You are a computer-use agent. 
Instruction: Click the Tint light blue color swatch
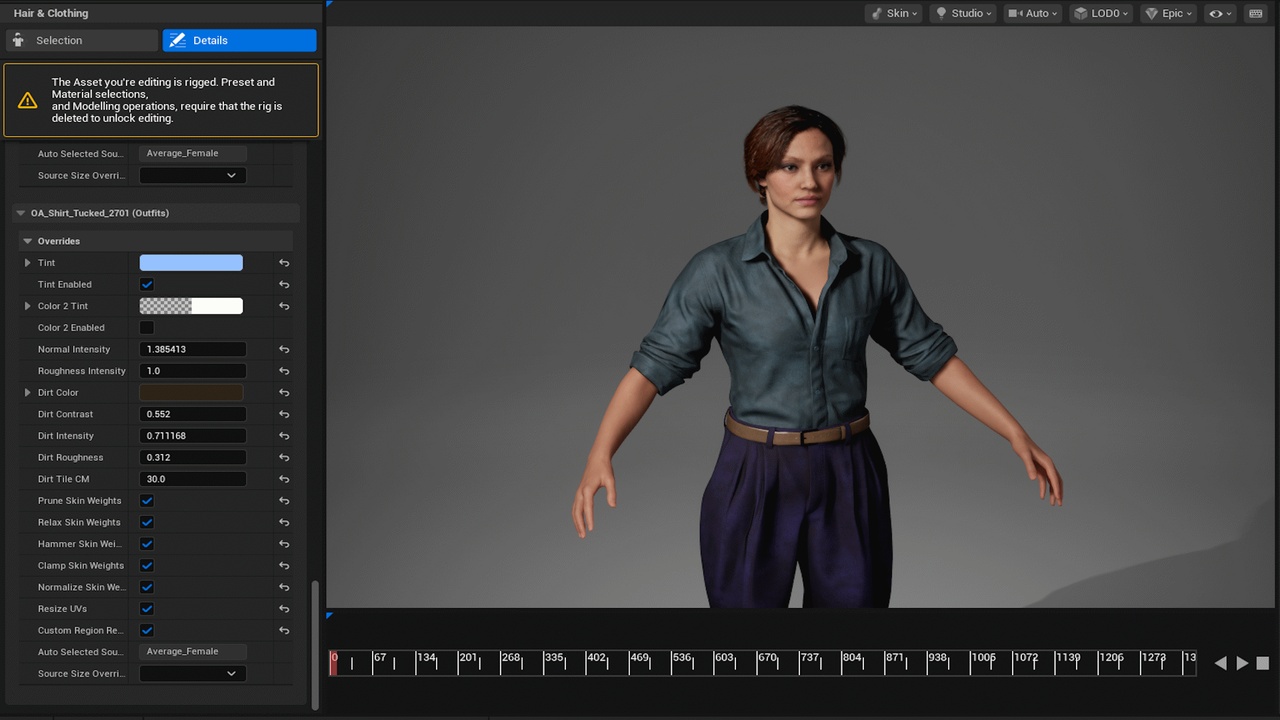(x=191, y=263)
